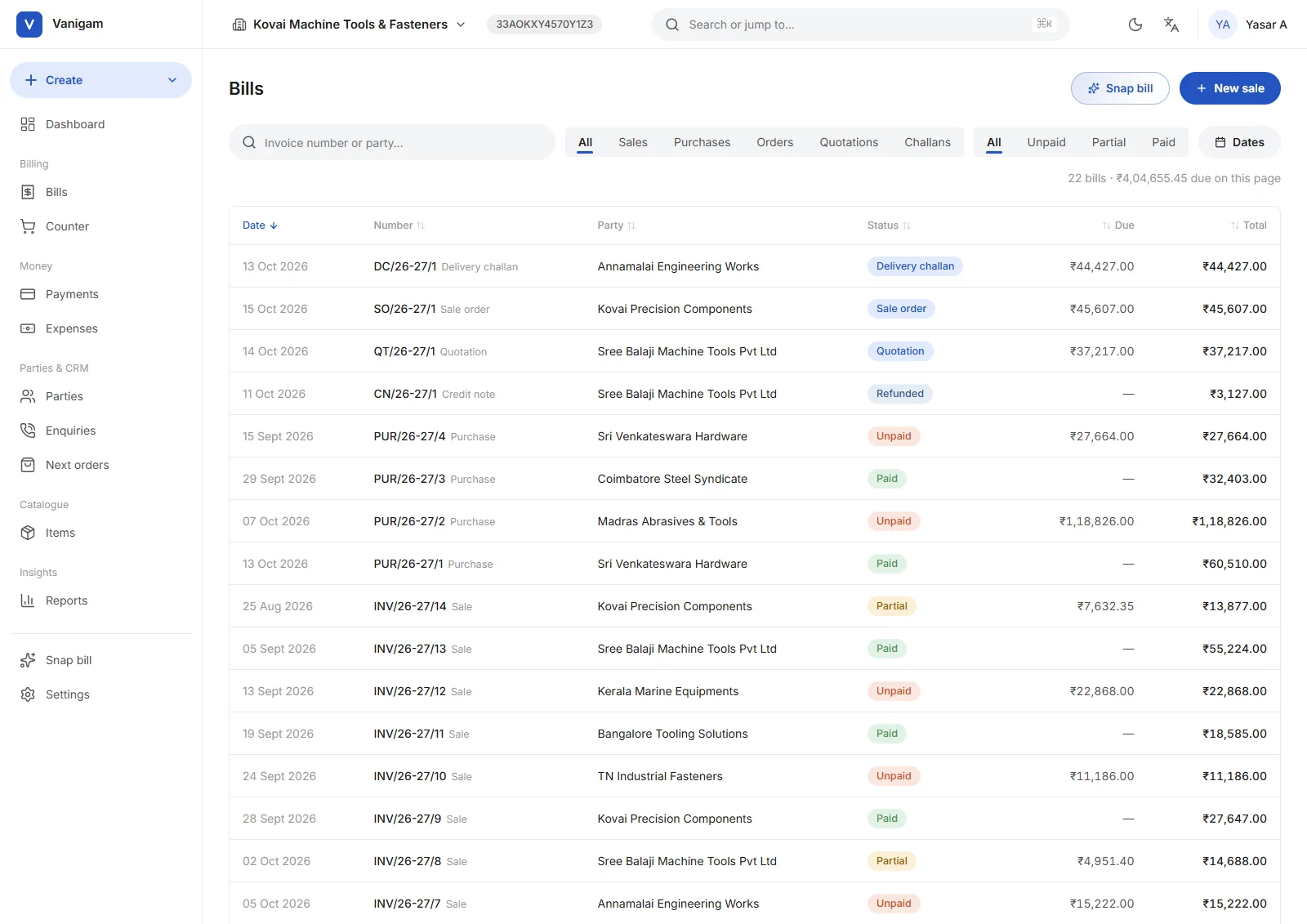Open Parties in the sidebar
This screenshot has width=1307, height=924.
[100, 396]
